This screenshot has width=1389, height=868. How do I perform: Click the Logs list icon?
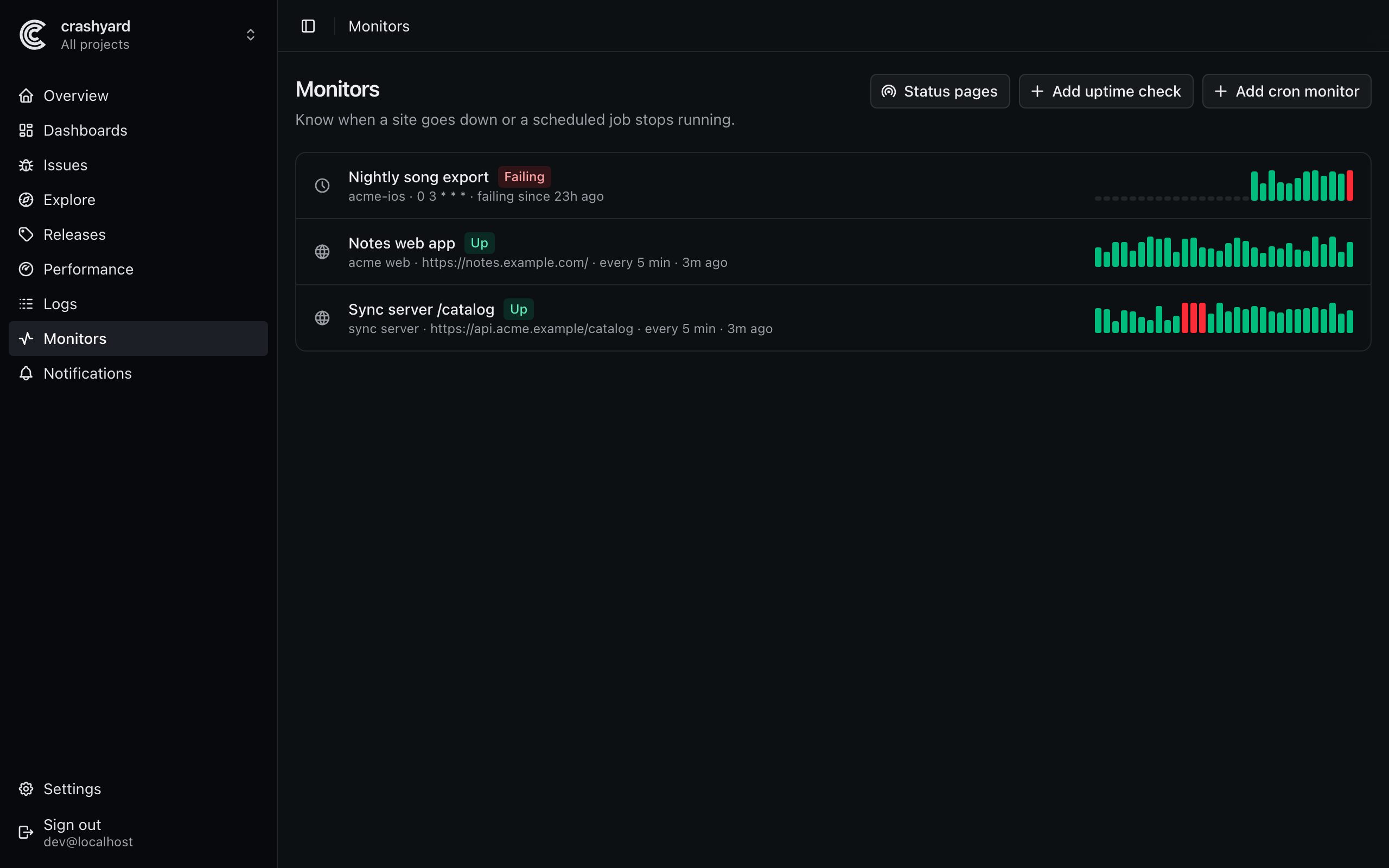pyautogui.click(x=26, y=304)
